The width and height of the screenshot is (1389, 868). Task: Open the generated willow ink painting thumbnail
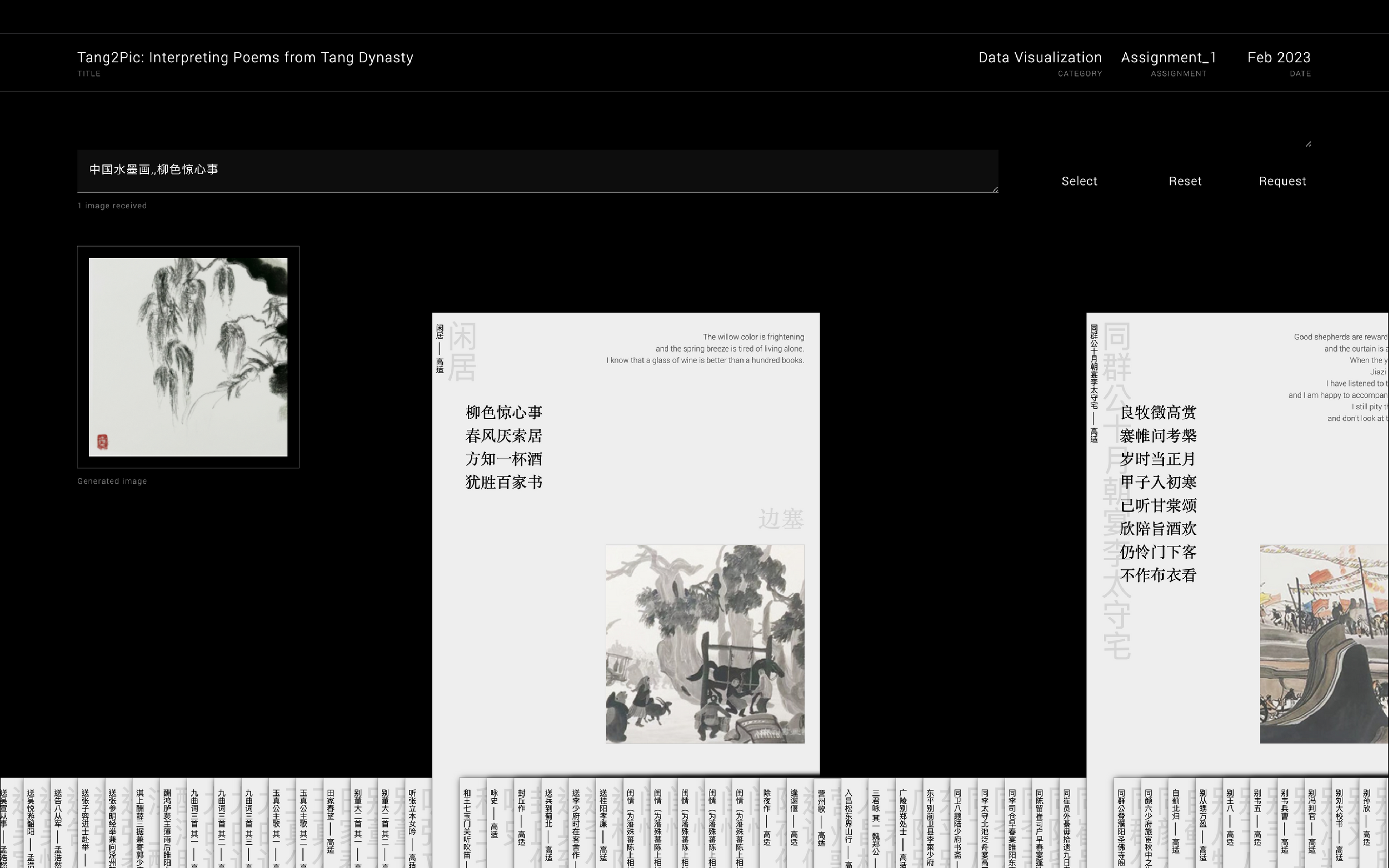point(188,357)
